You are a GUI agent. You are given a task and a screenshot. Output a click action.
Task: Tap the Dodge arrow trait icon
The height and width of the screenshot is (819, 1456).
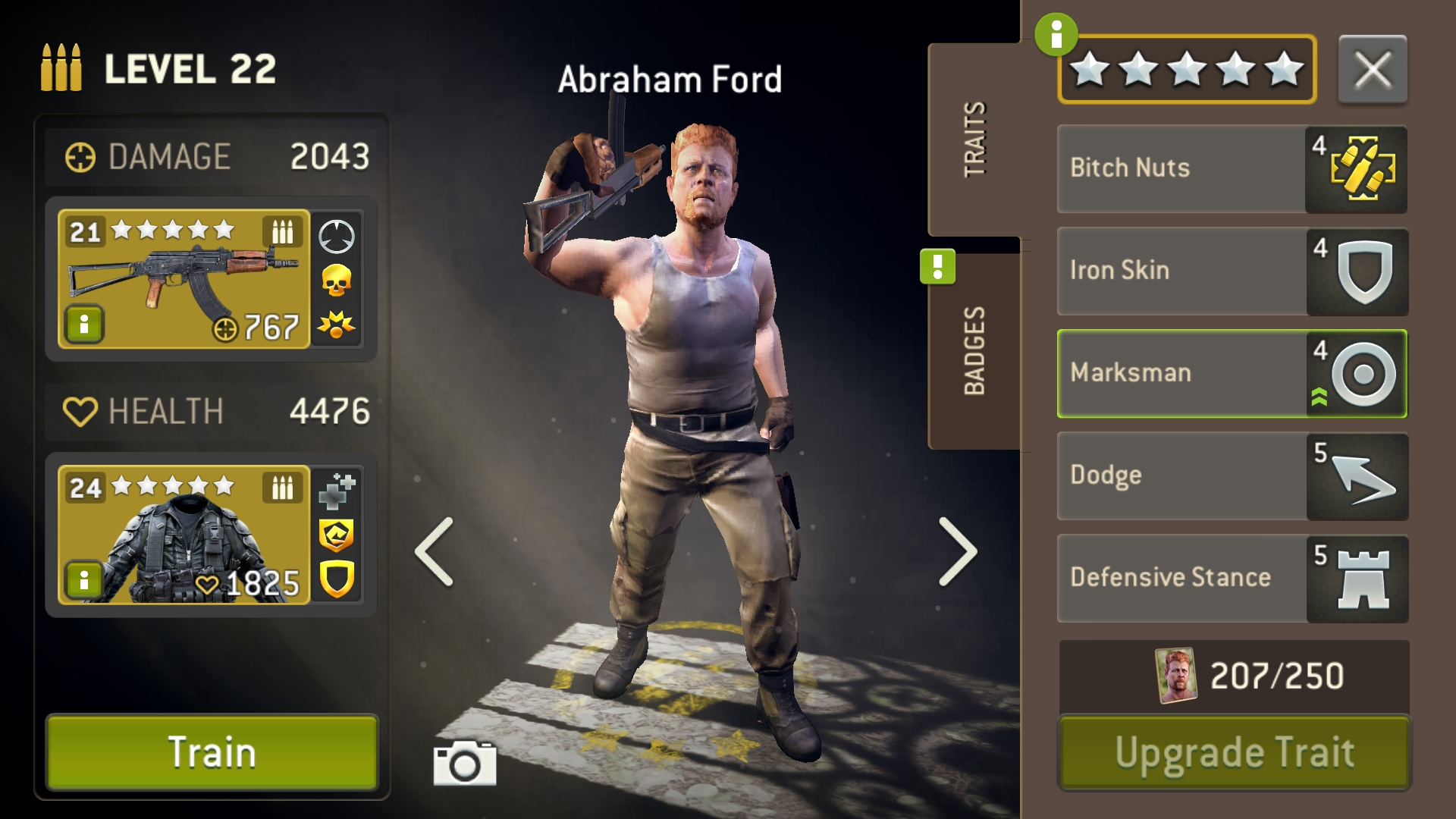[1362, 478]
